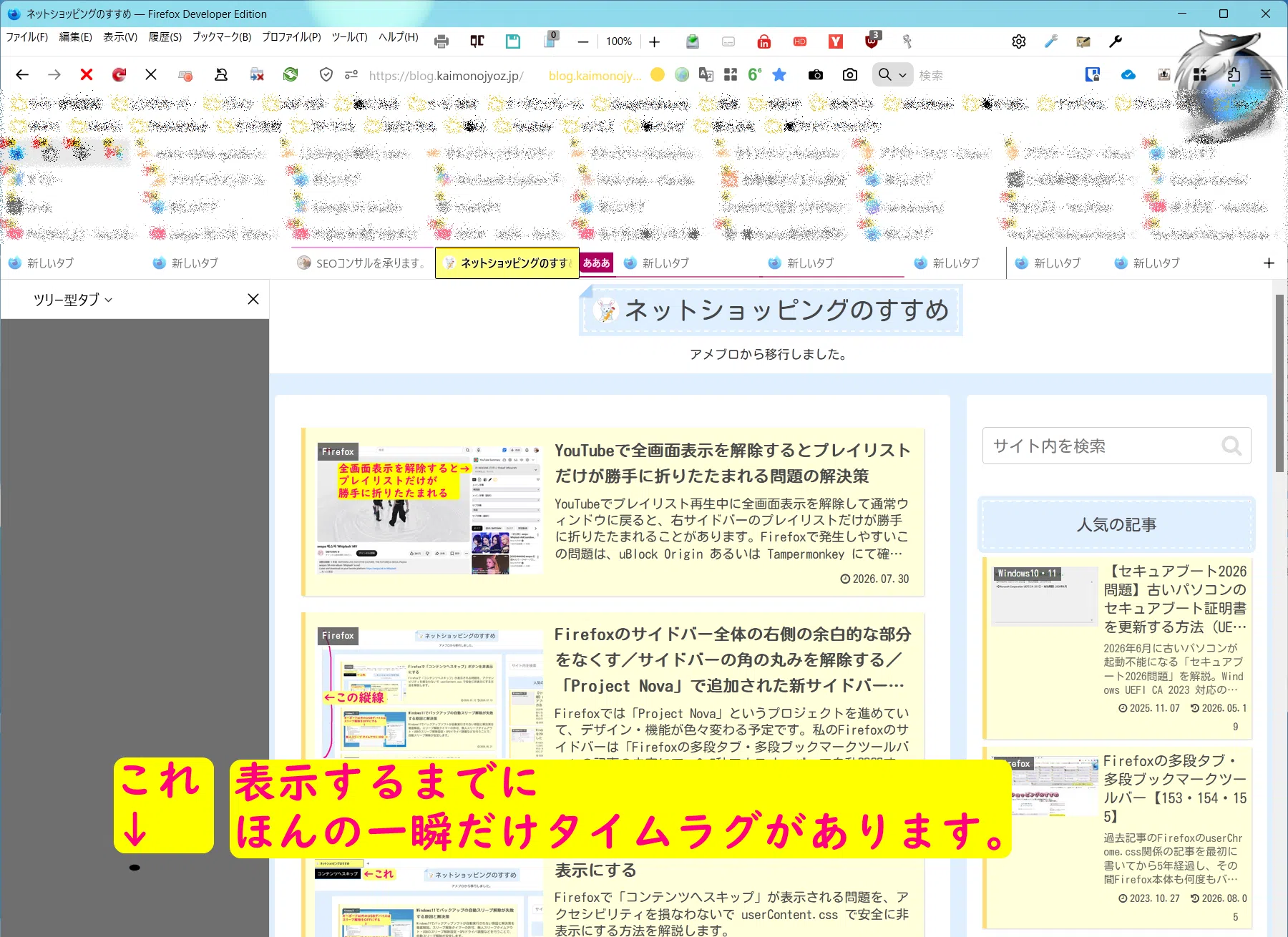The image size is (1288, 937).
Task: Click the yellow circle icon in address bar
Action: (x=658, y=74)
